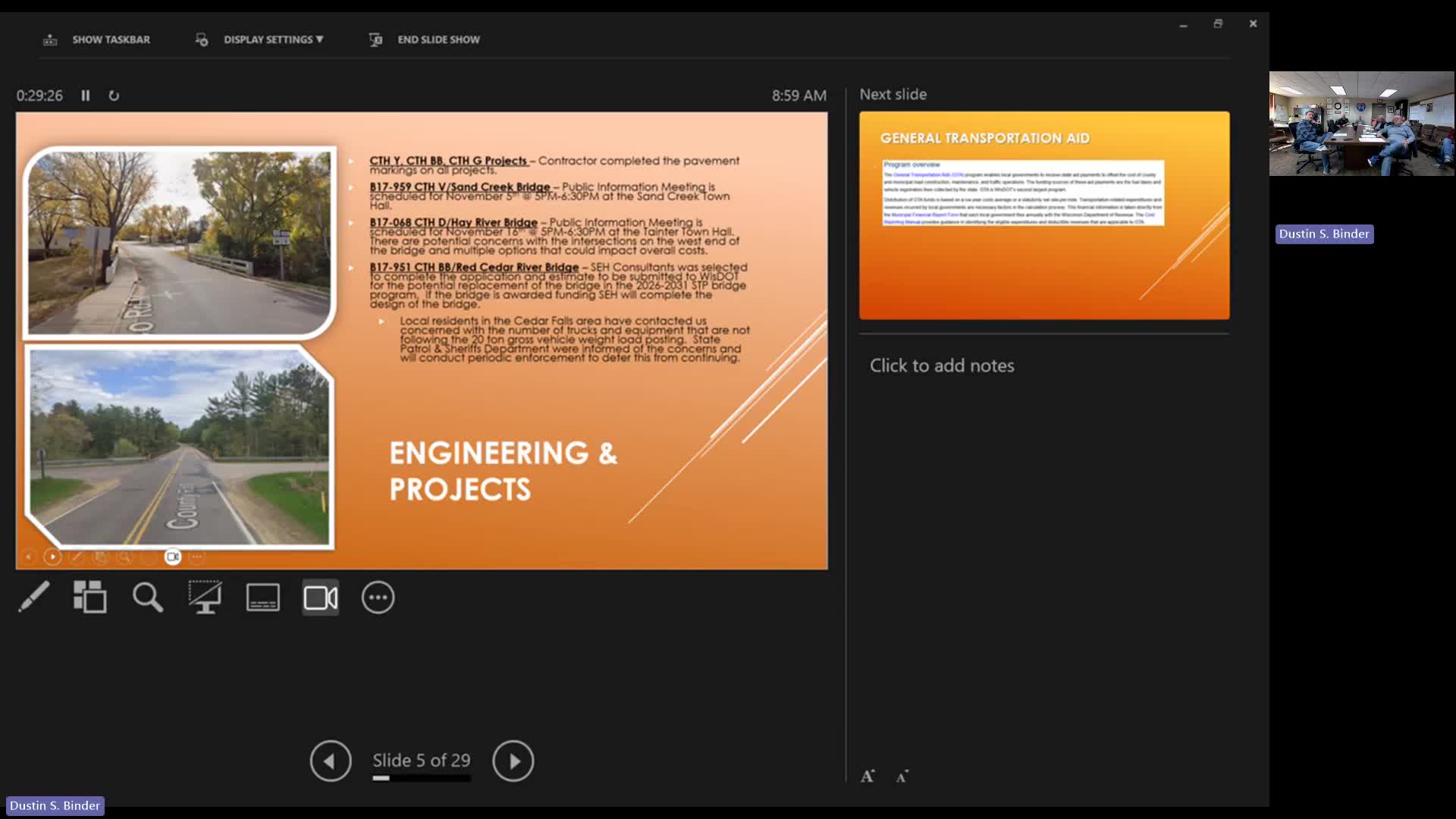Click End Slide Show
This screenshot has width=1456, height=819.
point(438,39)
